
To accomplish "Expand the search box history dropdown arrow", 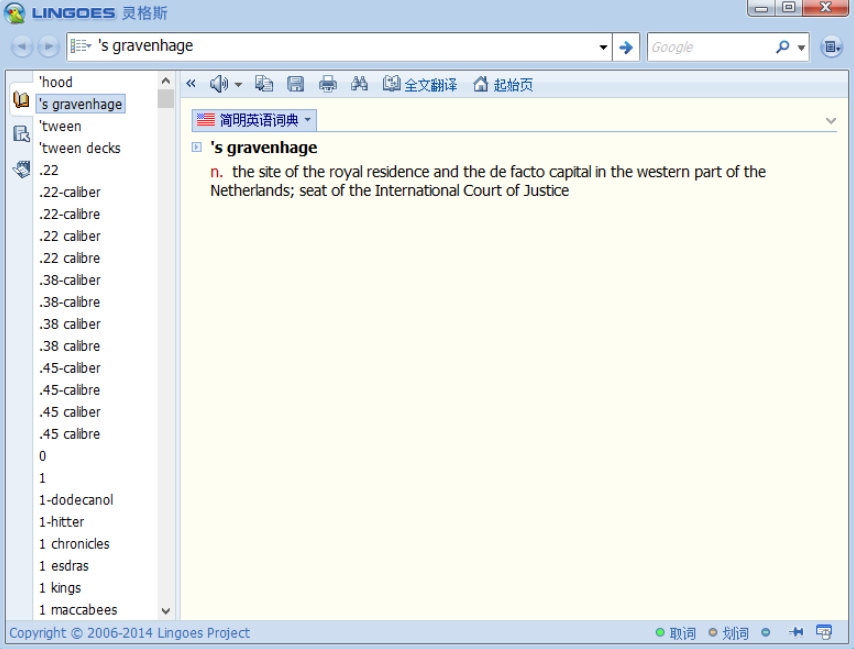I will pos(603,47).
